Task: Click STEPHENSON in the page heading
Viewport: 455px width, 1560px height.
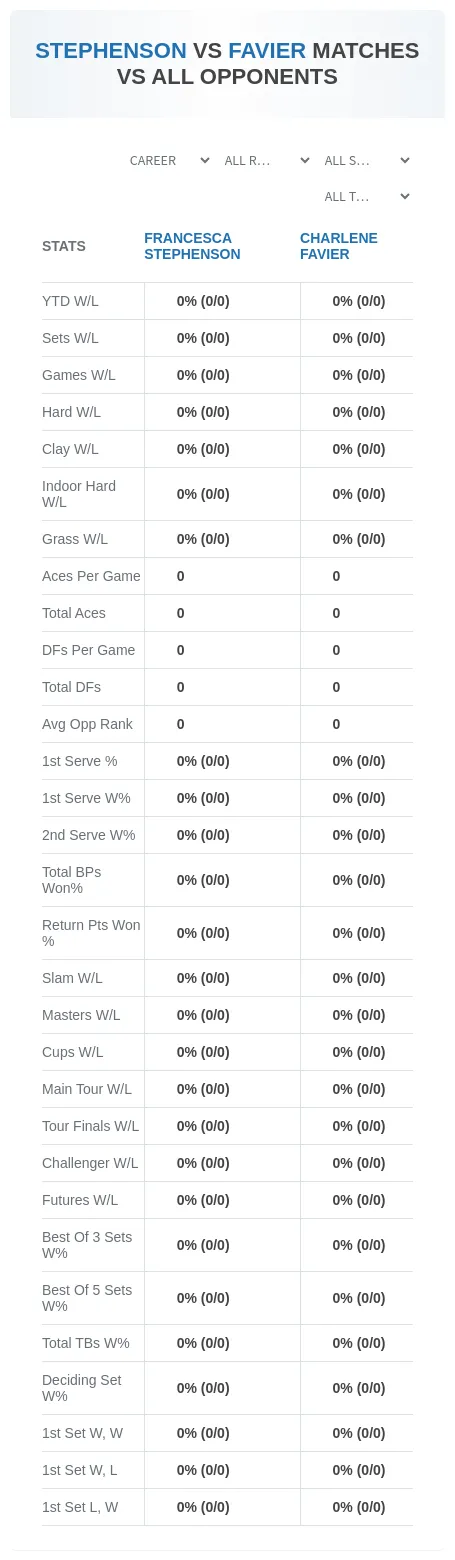Action: (x=111, y=51)
